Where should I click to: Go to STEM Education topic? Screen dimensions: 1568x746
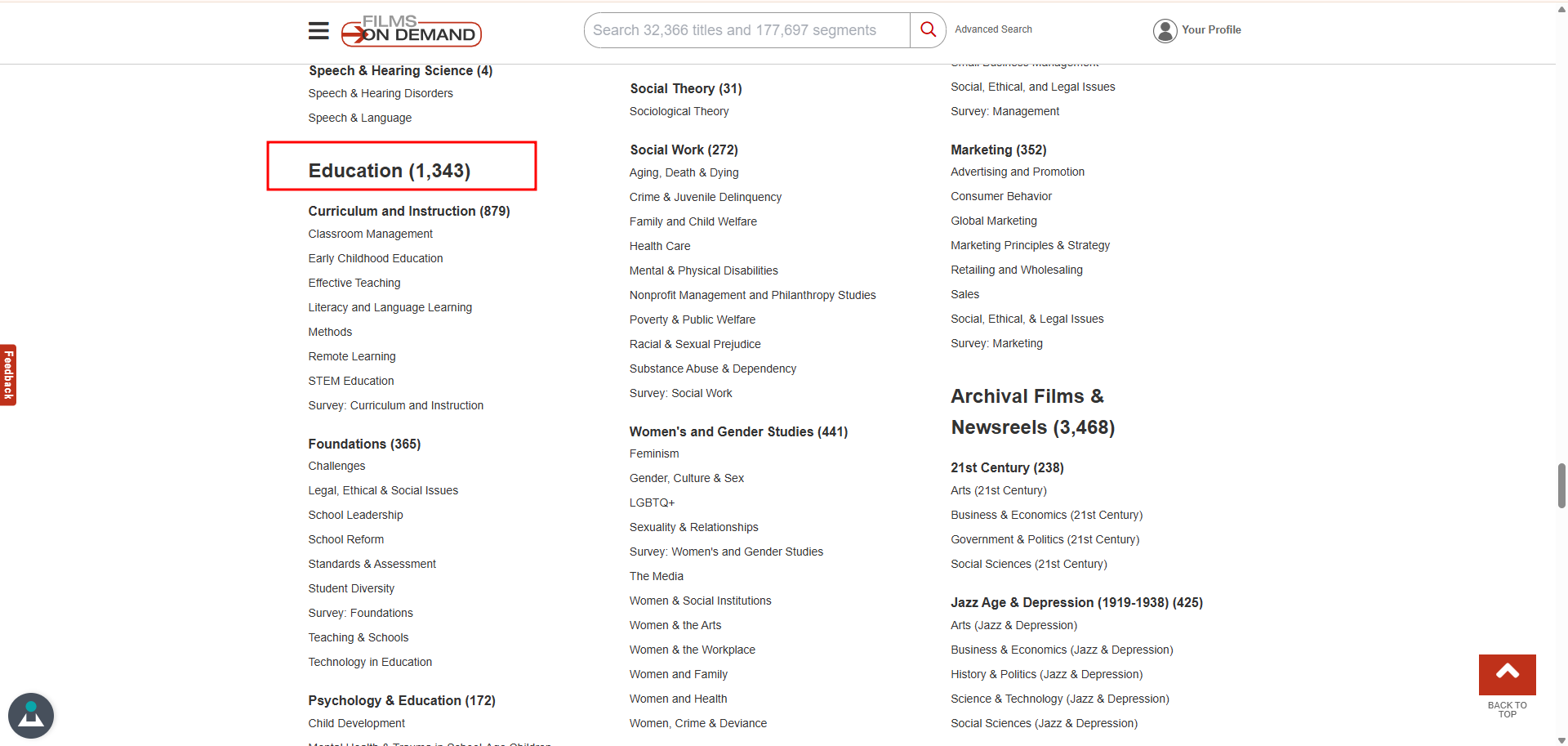(x=350, y=381)
